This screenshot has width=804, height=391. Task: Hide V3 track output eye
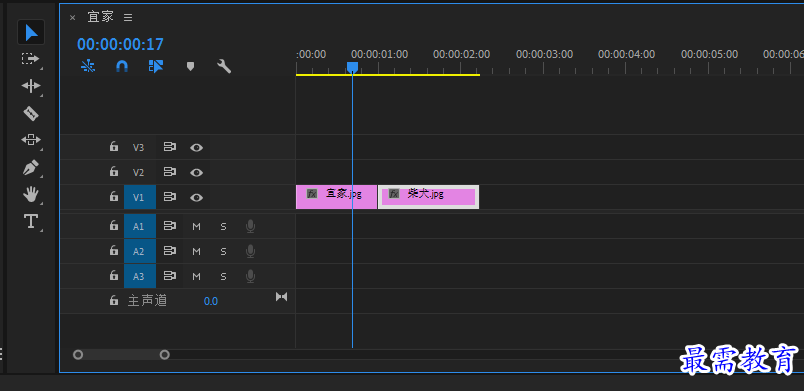[196, 148]
